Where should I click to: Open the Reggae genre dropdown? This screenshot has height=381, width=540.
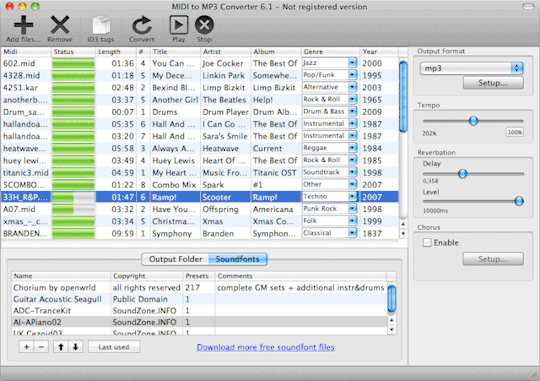(x=352, y=148)
